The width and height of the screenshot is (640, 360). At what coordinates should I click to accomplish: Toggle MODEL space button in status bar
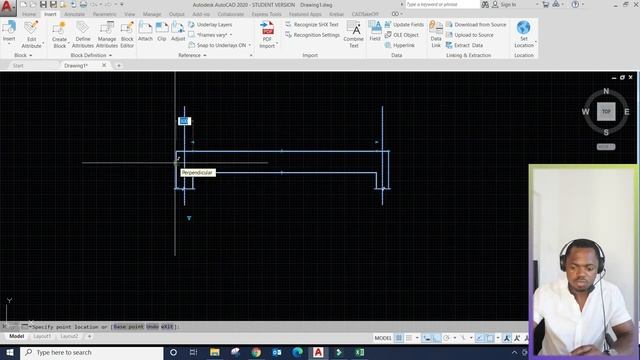coord(382,338)
